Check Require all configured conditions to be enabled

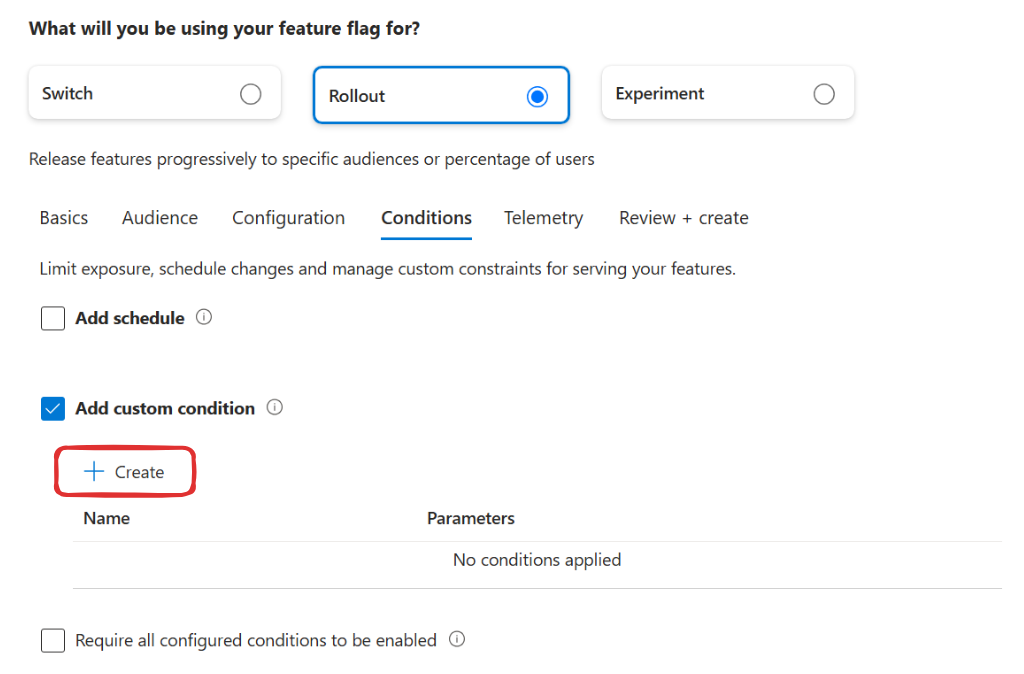pyautogui.click(x=53, y=641)
